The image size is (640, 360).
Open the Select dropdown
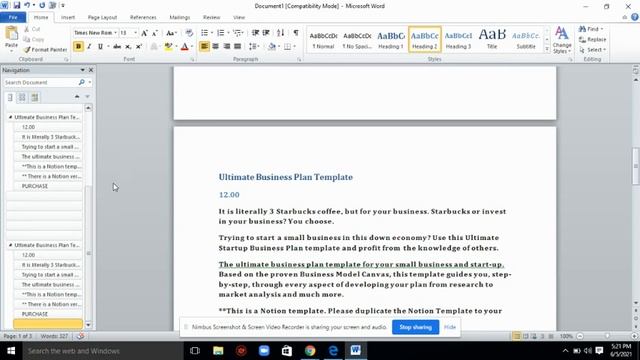[592, 50]
